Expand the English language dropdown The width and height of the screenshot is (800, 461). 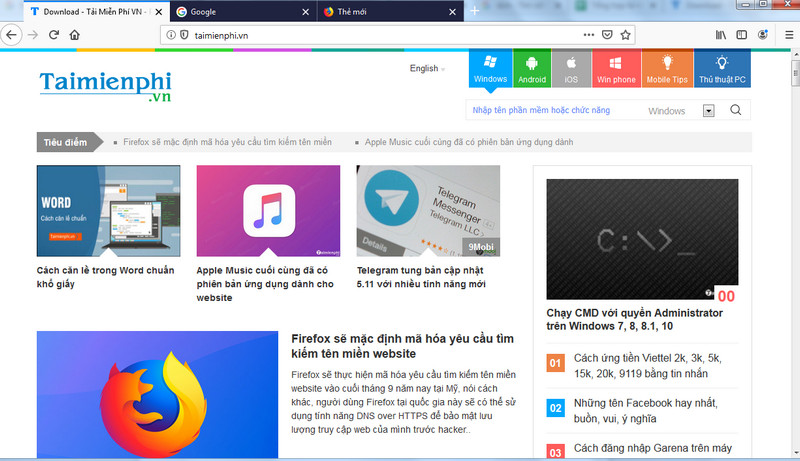pyautogui.click(x=427, y=68)
